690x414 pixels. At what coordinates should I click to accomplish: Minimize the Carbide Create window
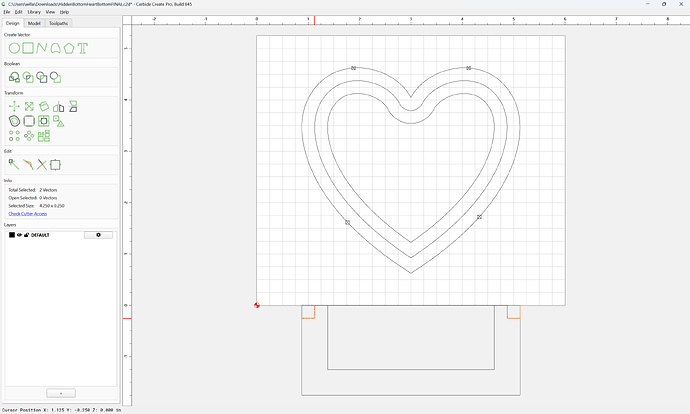click(x=648, y=4)
